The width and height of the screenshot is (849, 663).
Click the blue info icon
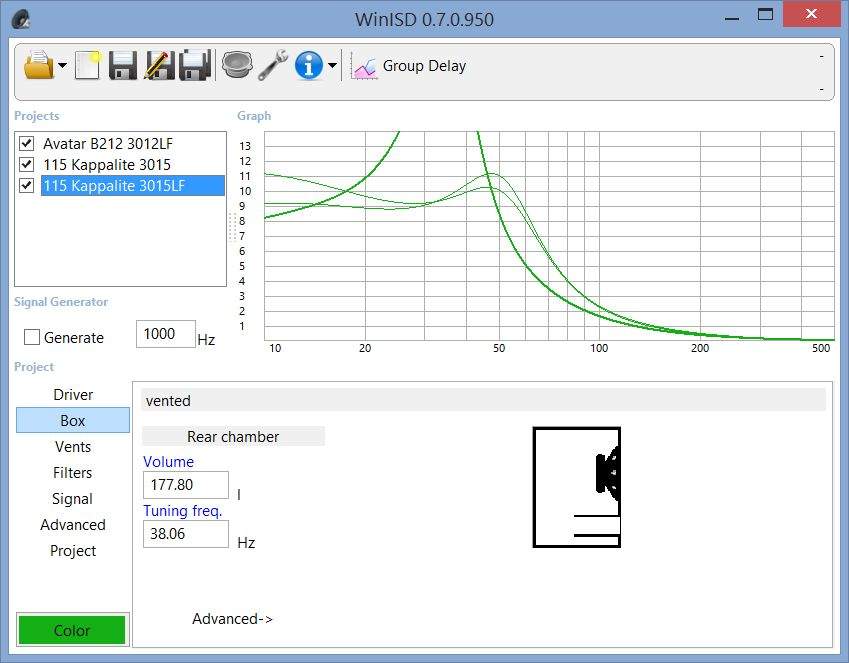point(309,66)
